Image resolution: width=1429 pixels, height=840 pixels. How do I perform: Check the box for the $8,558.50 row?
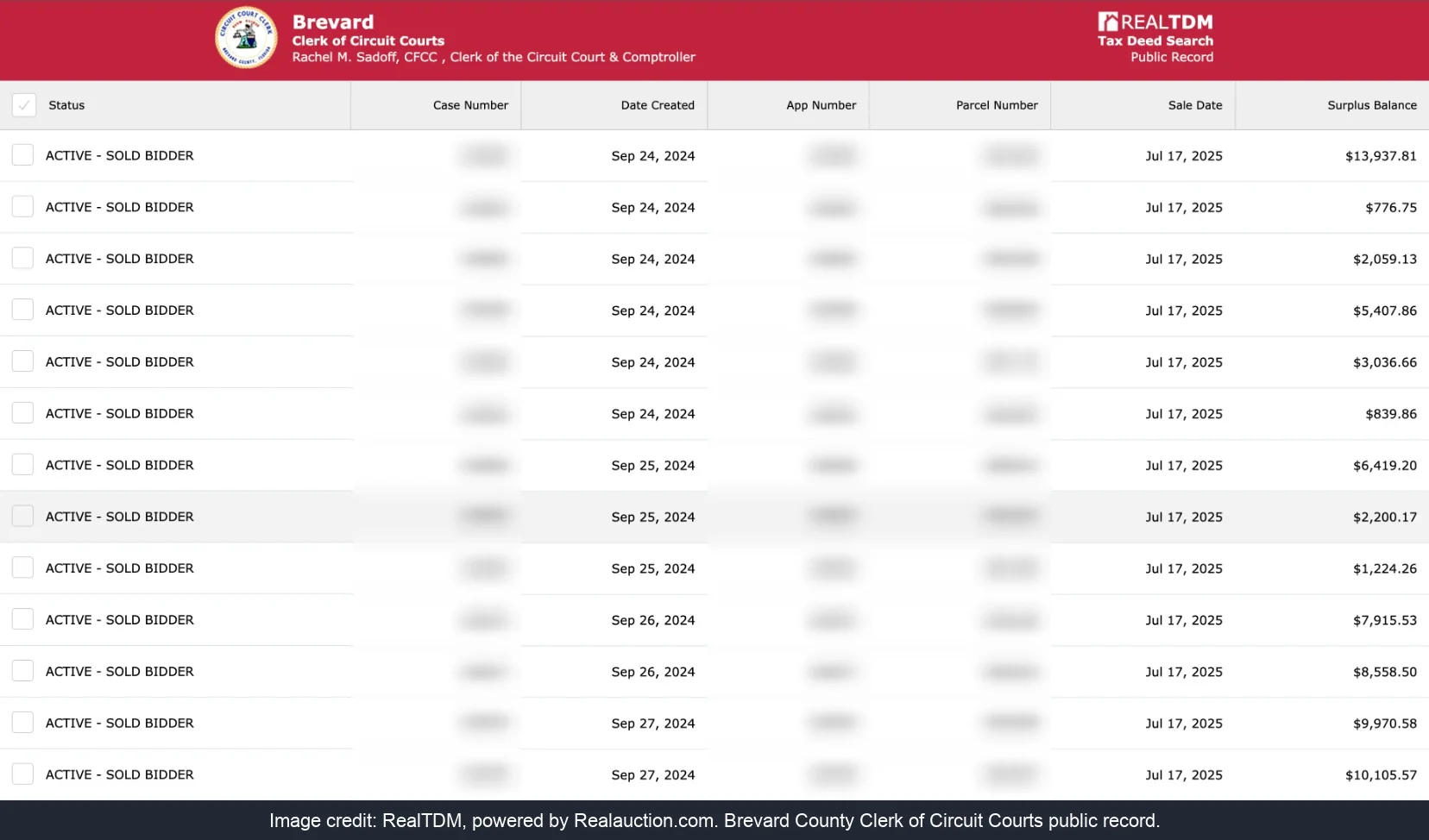coord(22,671)
